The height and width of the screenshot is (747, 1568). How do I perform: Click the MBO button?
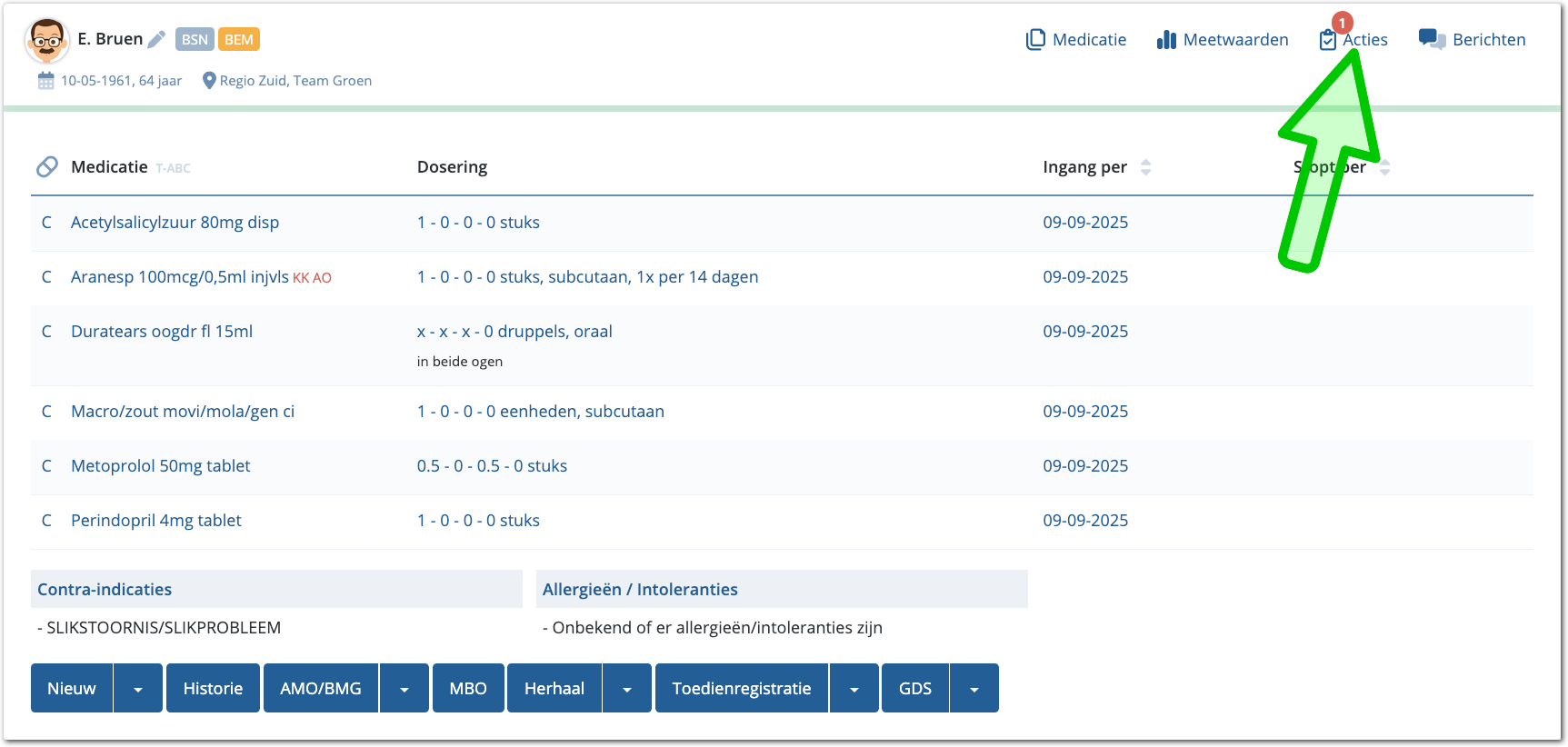[x=468, y=689]
